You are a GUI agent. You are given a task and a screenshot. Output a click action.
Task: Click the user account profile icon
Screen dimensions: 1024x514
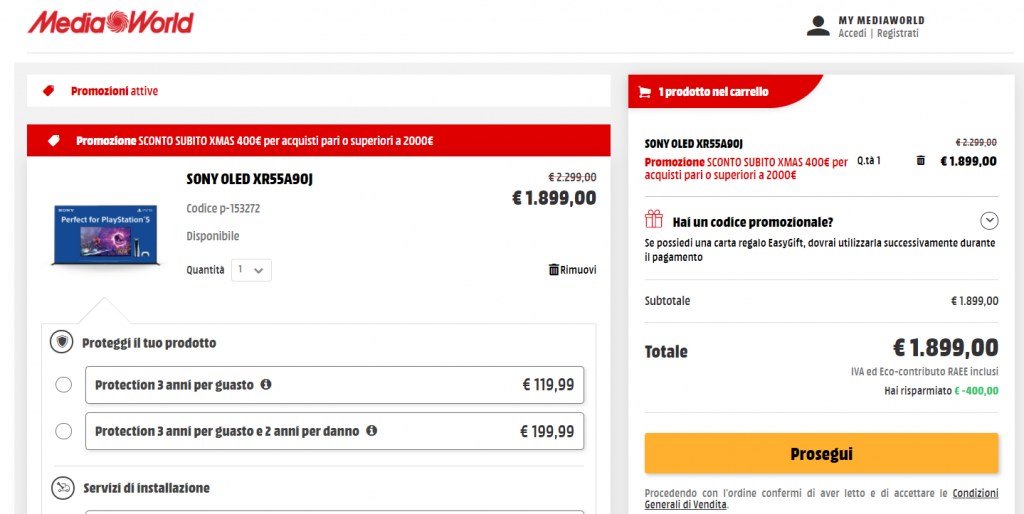tap(818, 26)
